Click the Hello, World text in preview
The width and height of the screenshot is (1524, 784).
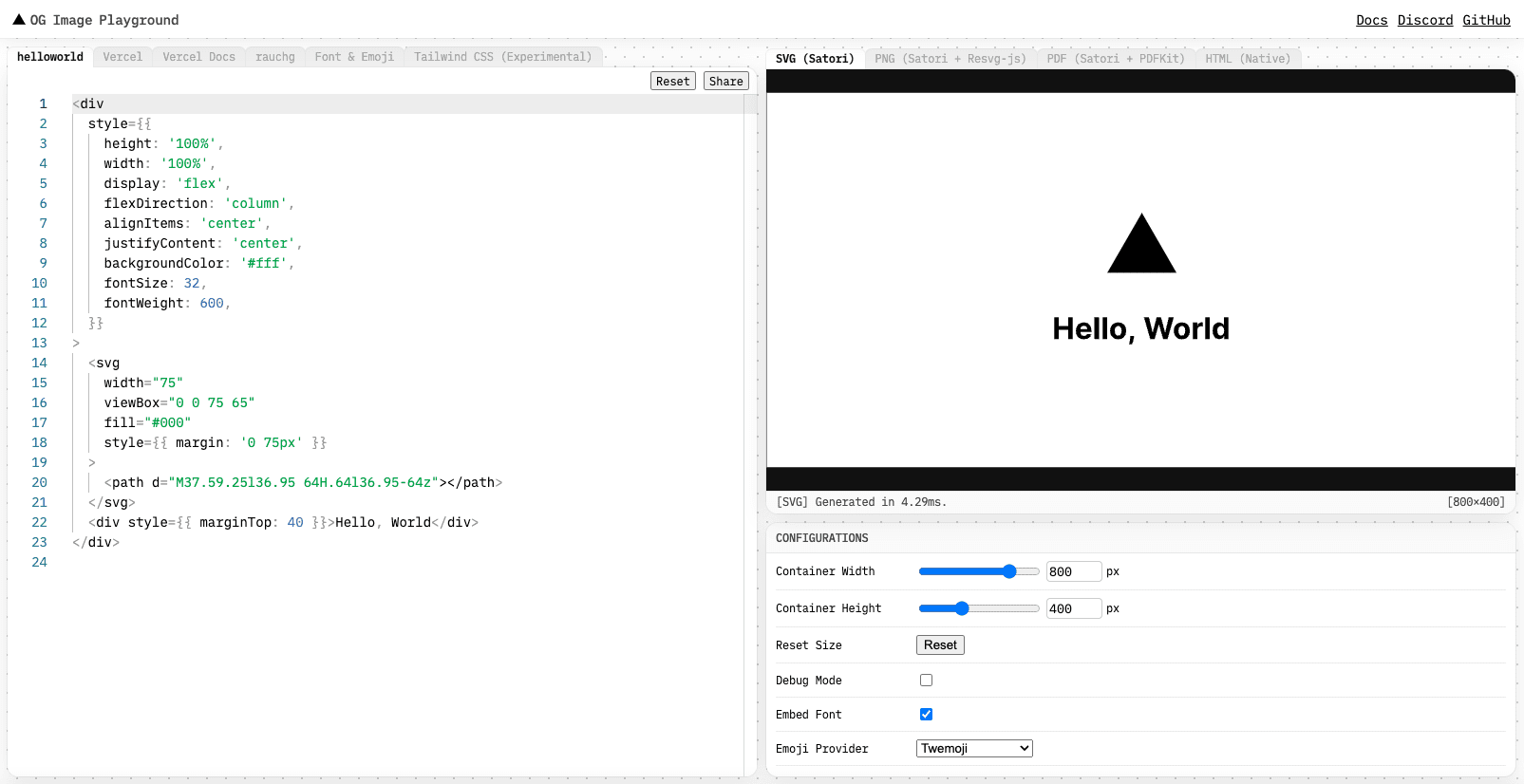click(1140, 328)
